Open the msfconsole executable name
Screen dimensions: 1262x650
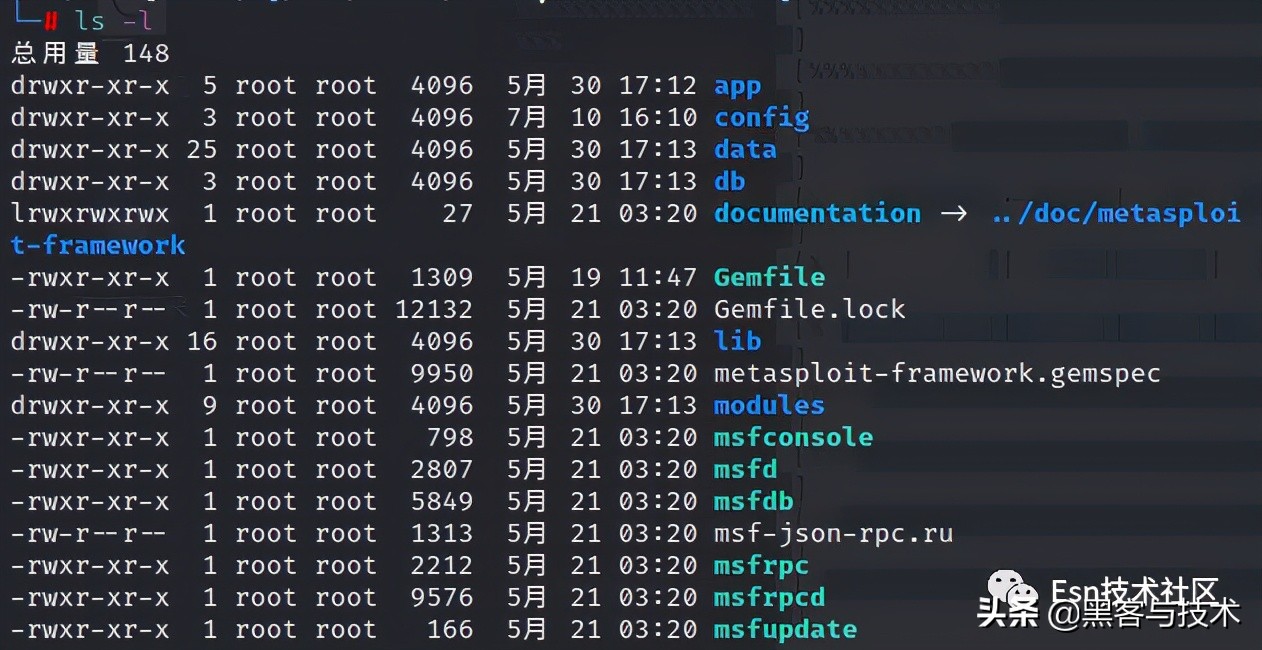pyautogui.click(x=792, y=437)
